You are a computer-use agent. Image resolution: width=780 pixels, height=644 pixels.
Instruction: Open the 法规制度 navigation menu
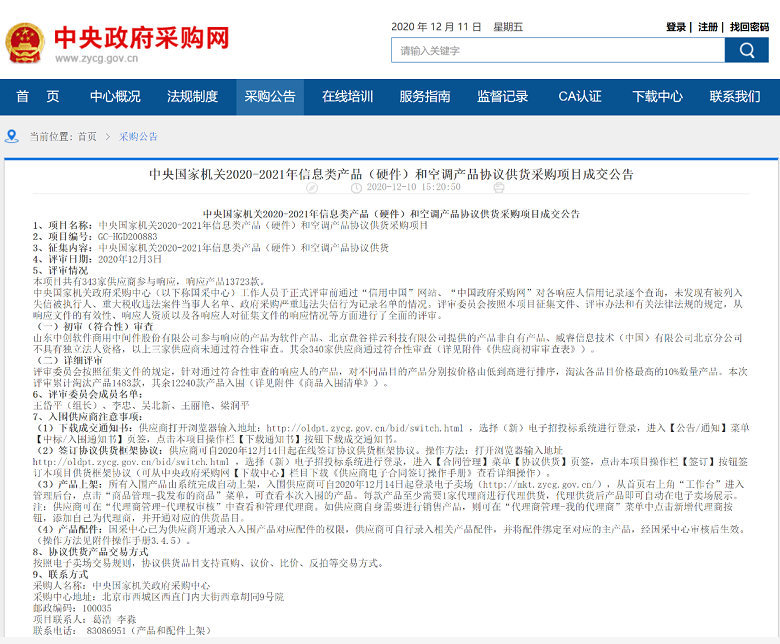tap(192, 97)
